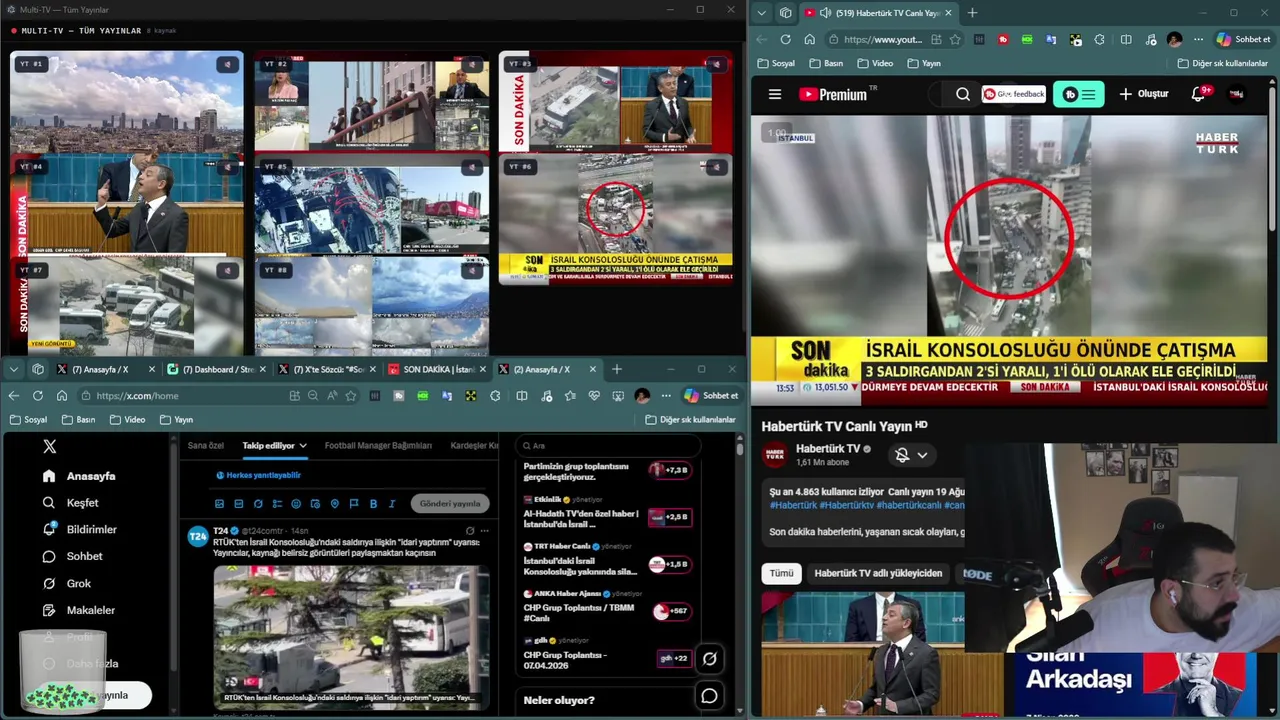1280x720 pixels.
Task: Open Makaleler in X sidebar
Action: tap(78, 610)
